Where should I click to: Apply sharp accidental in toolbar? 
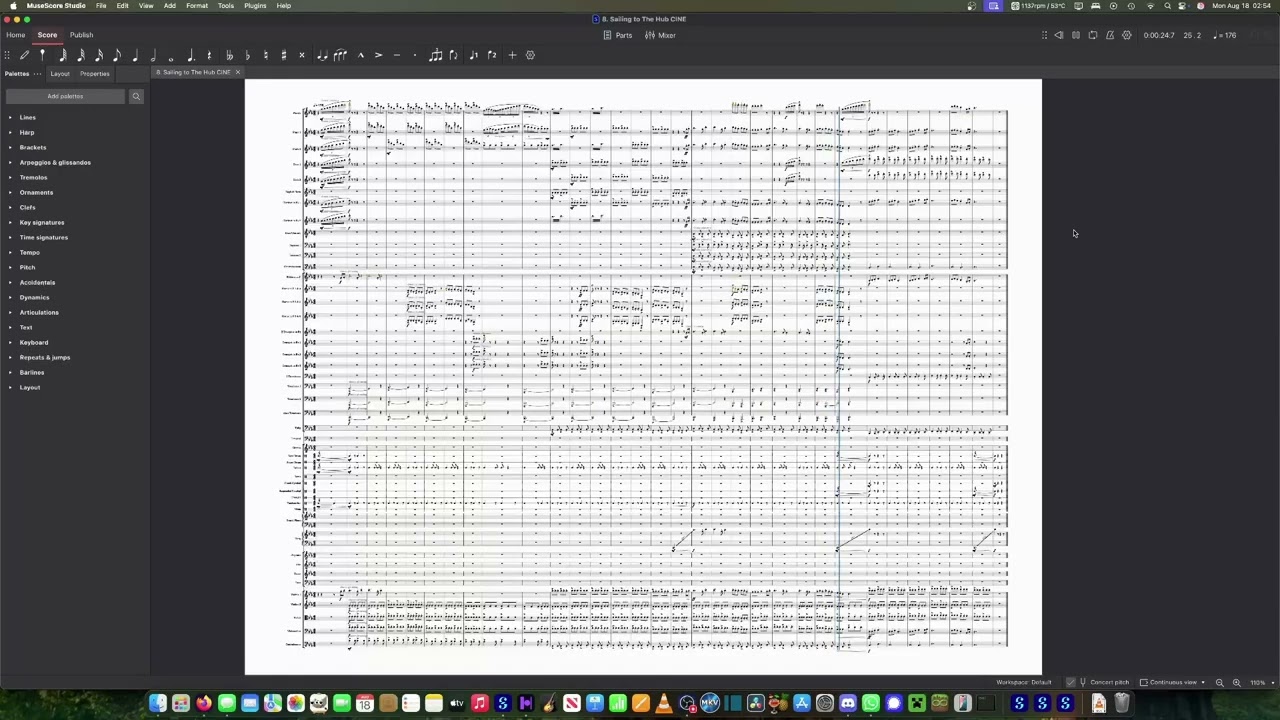coord(284,55)
